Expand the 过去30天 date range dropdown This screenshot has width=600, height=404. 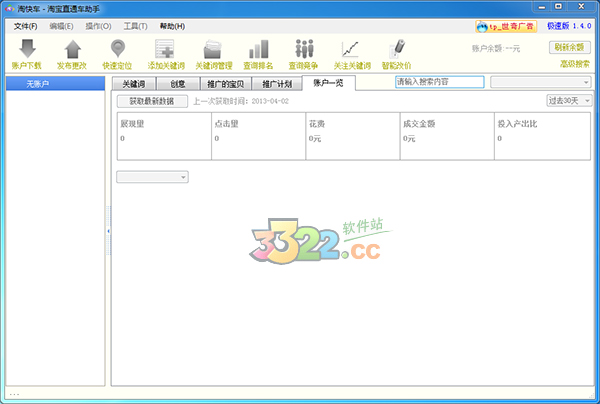click(569, 101)
